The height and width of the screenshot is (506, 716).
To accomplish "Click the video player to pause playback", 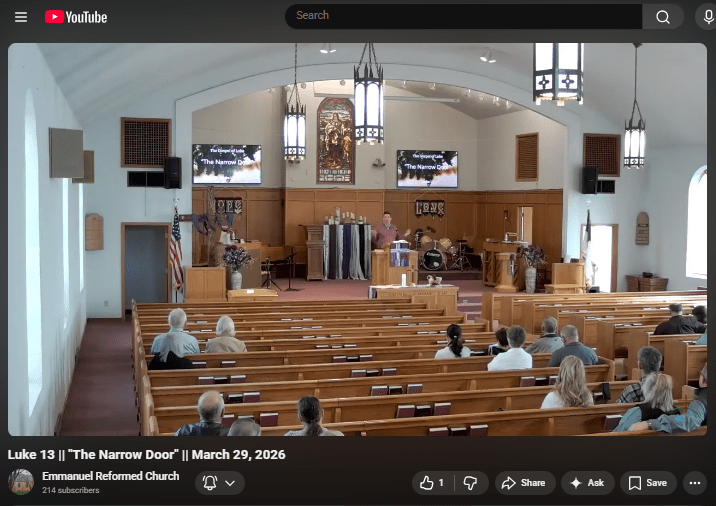I will (357, 240).
